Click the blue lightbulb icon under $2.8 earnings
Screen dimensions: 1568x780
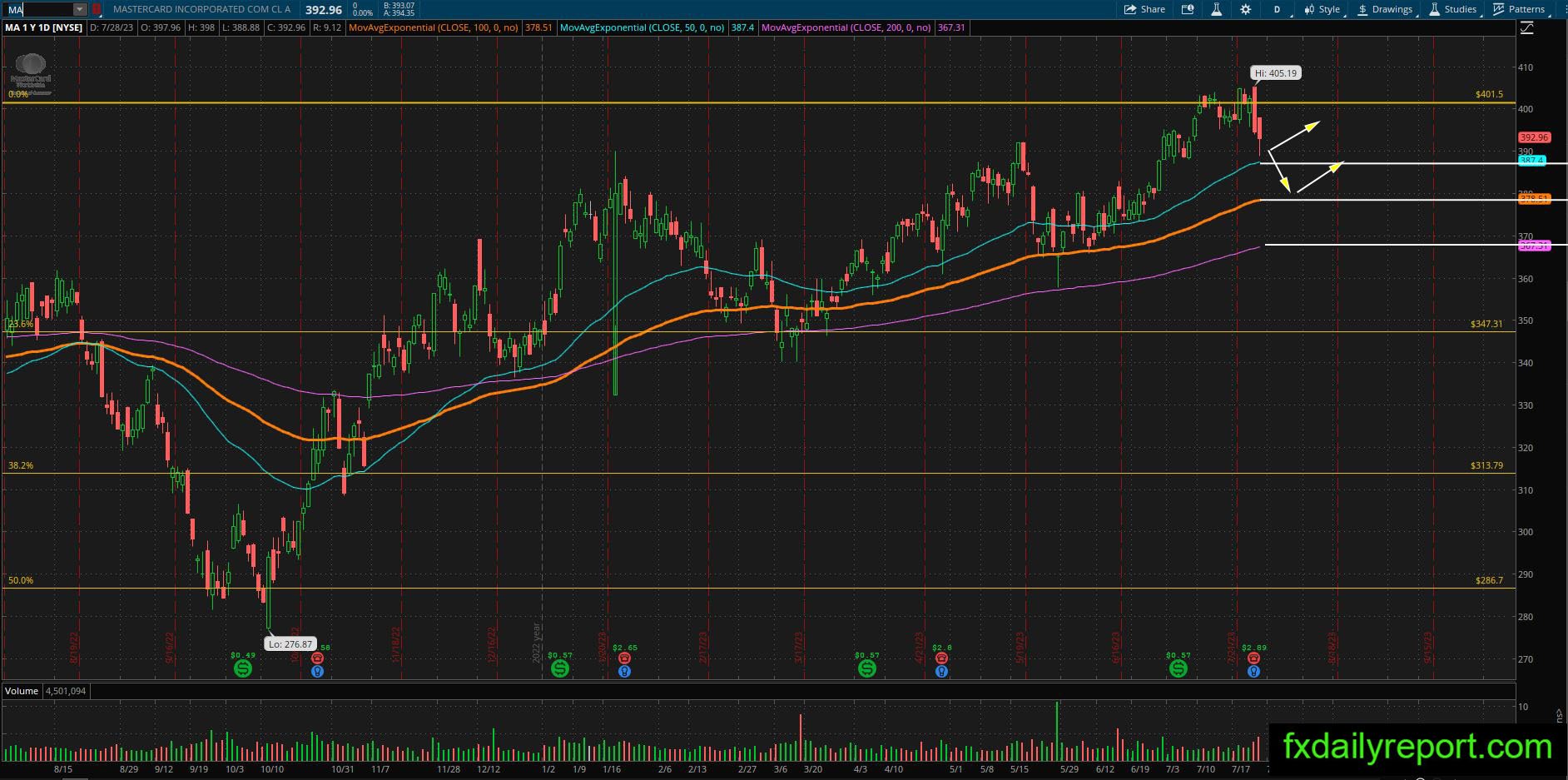tap(941, 671)
